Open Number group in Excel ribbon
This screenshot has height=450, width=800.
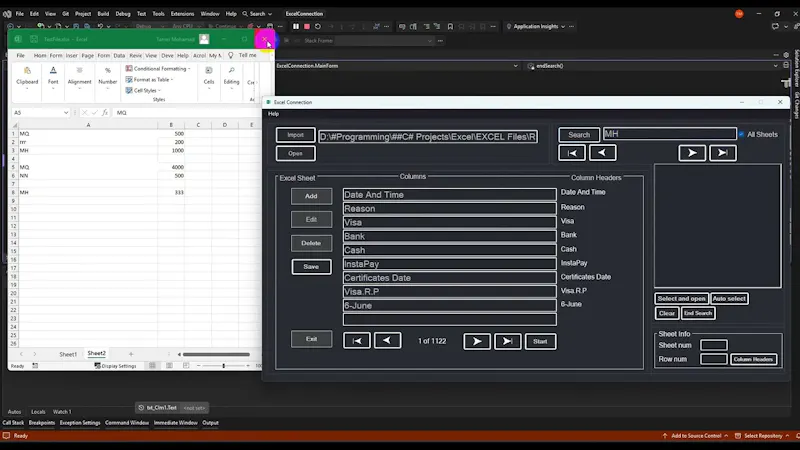pos(107,78)
